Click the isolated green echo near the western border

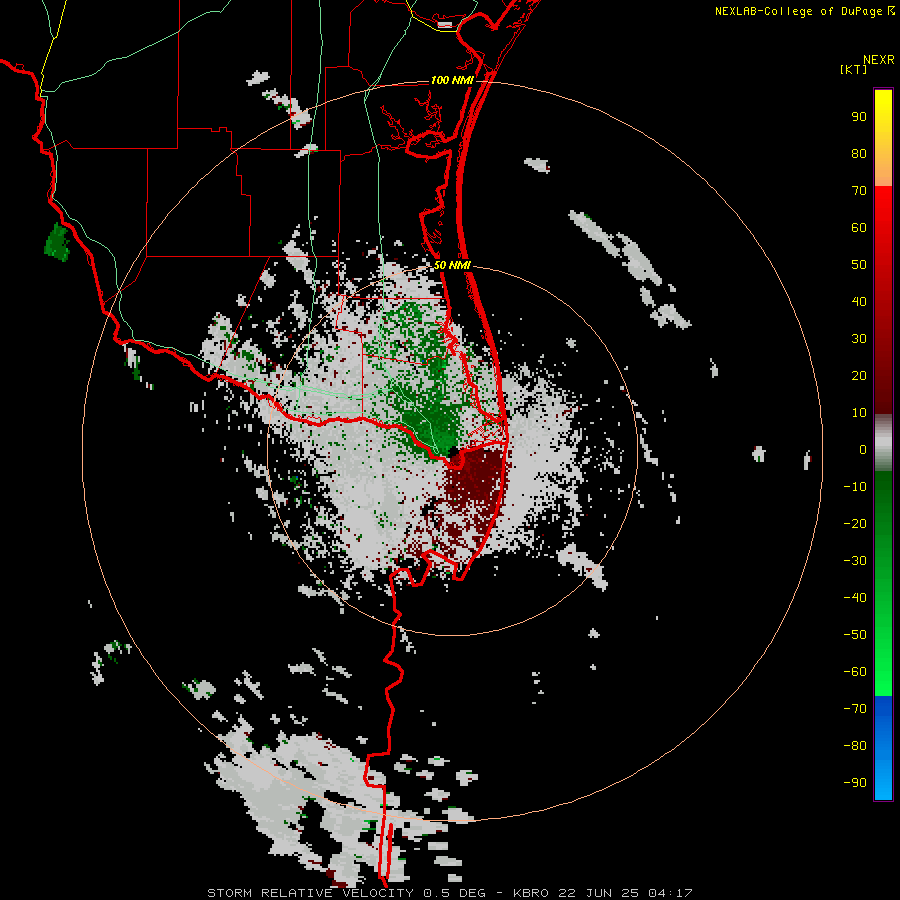57,242
